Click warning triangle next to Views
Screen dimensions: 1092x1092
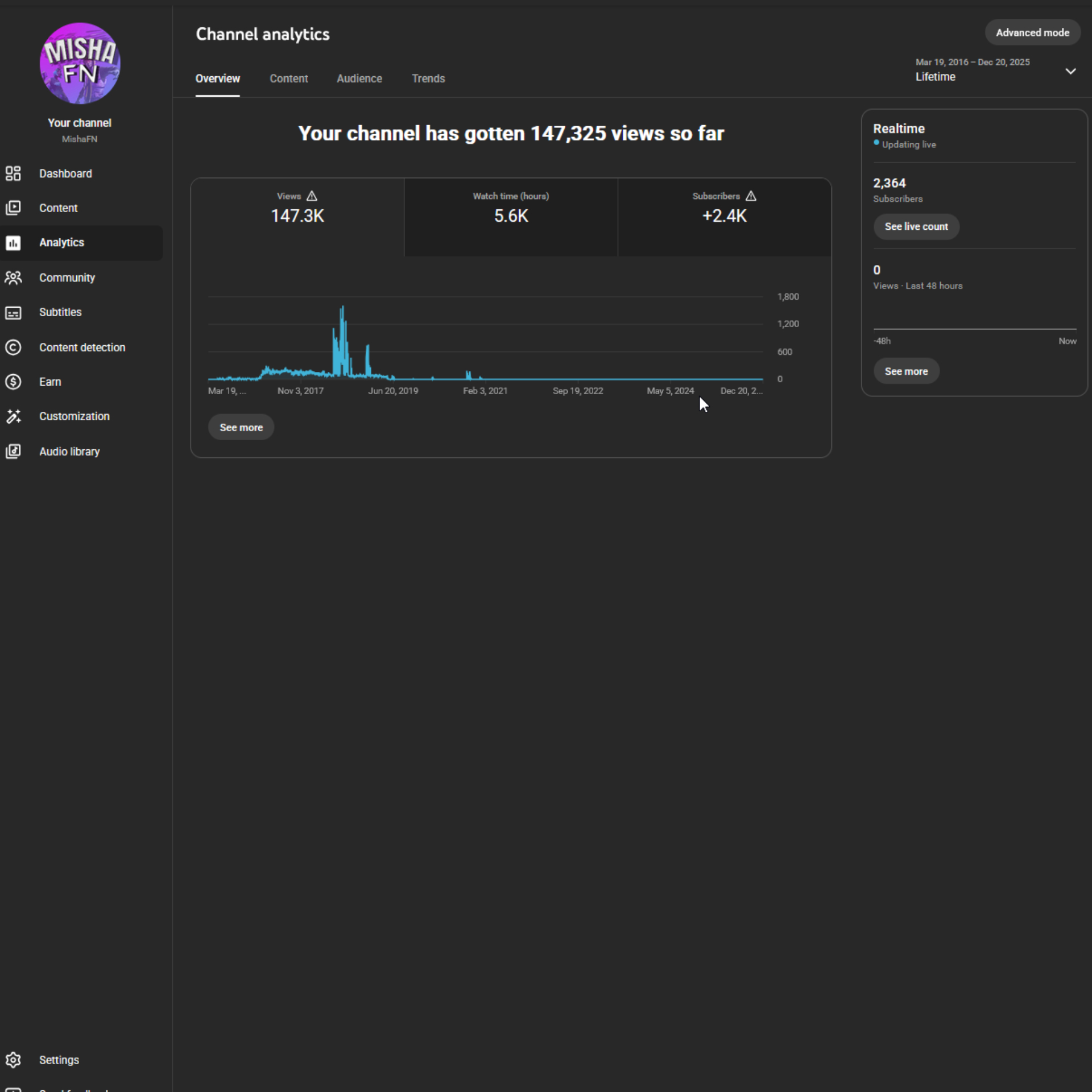(x=312, y=196)
